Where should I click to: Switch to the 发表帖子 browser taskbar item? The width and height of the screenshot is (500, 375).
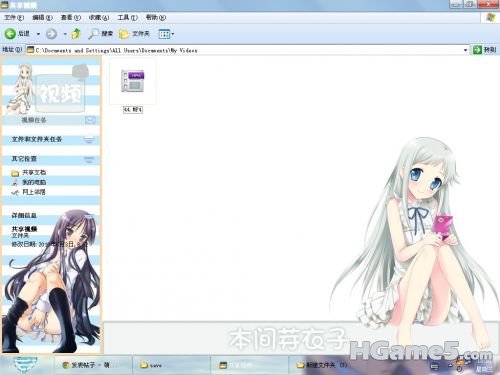[x=93, y=365]
